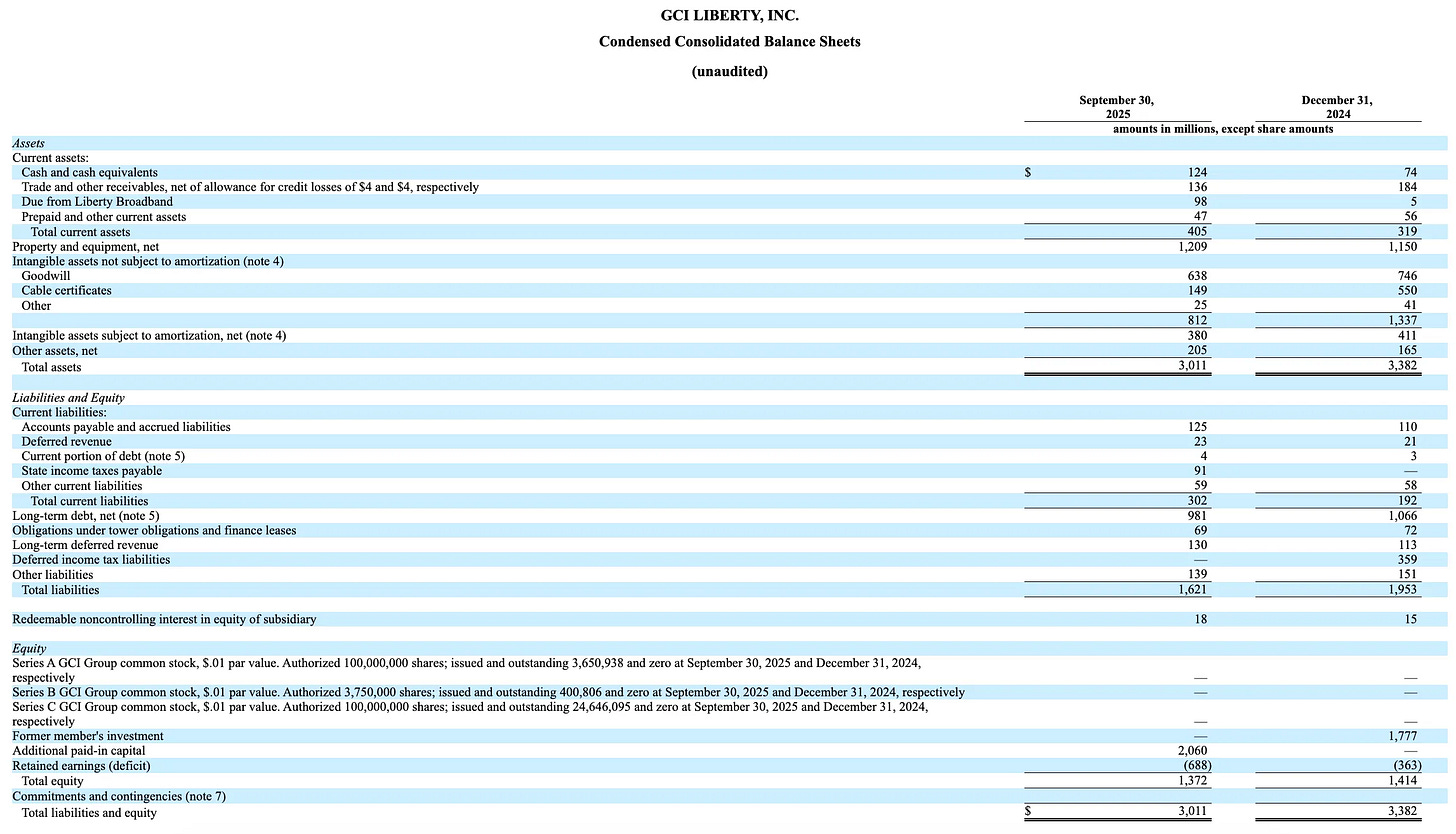Select the 'Total current liabilities' label
The height and width of the screenshot is (834, 1456).
pyautogui.click(x=90, y=501)
